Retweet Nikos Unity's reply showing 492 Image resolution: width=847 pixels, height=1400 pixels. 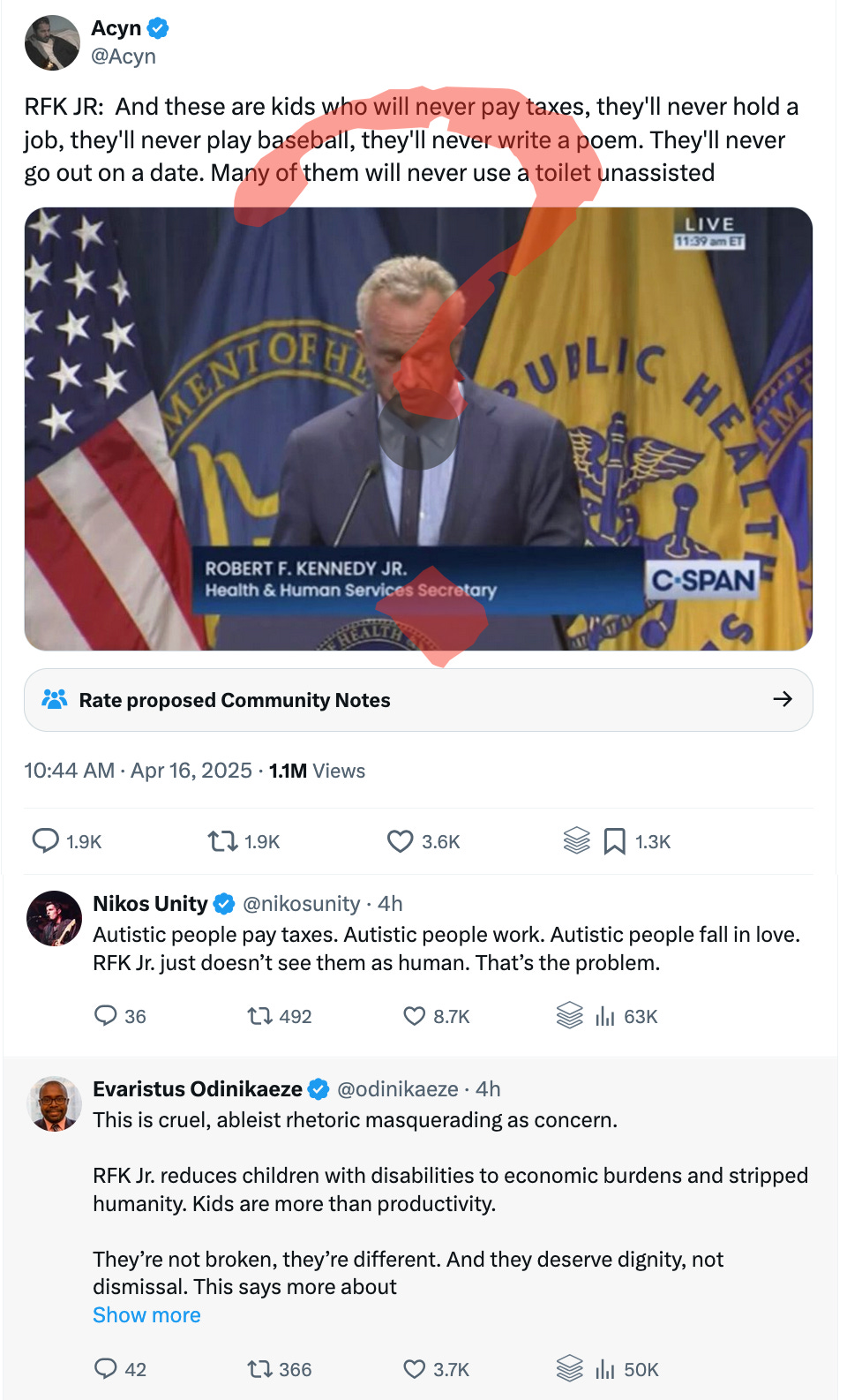[259, 1016]
